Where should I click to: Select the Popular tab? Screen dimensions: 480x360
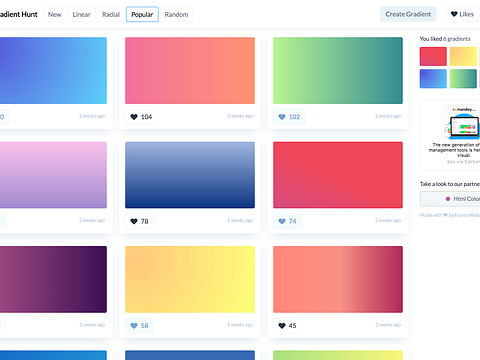click(142, 14)
